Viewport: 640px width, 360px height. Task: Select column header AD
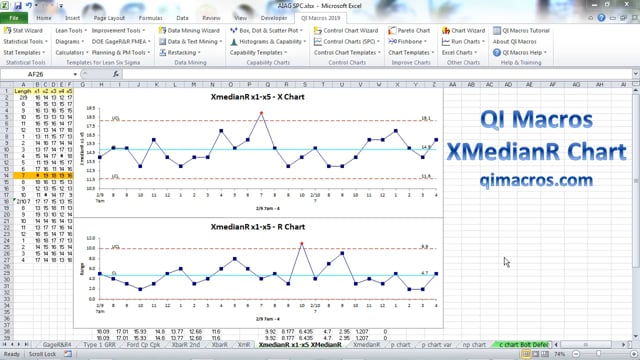508,84
